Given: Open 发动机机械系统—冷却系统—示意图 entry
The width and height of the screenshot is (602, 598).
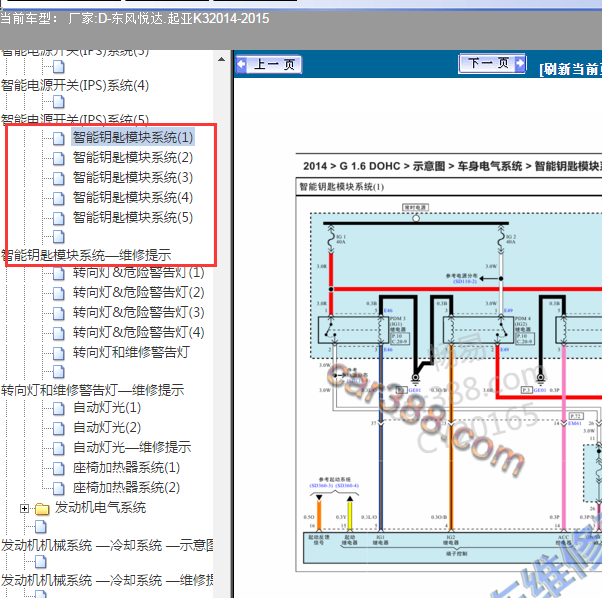Looking at the screenshot, I should coord(107,545).
